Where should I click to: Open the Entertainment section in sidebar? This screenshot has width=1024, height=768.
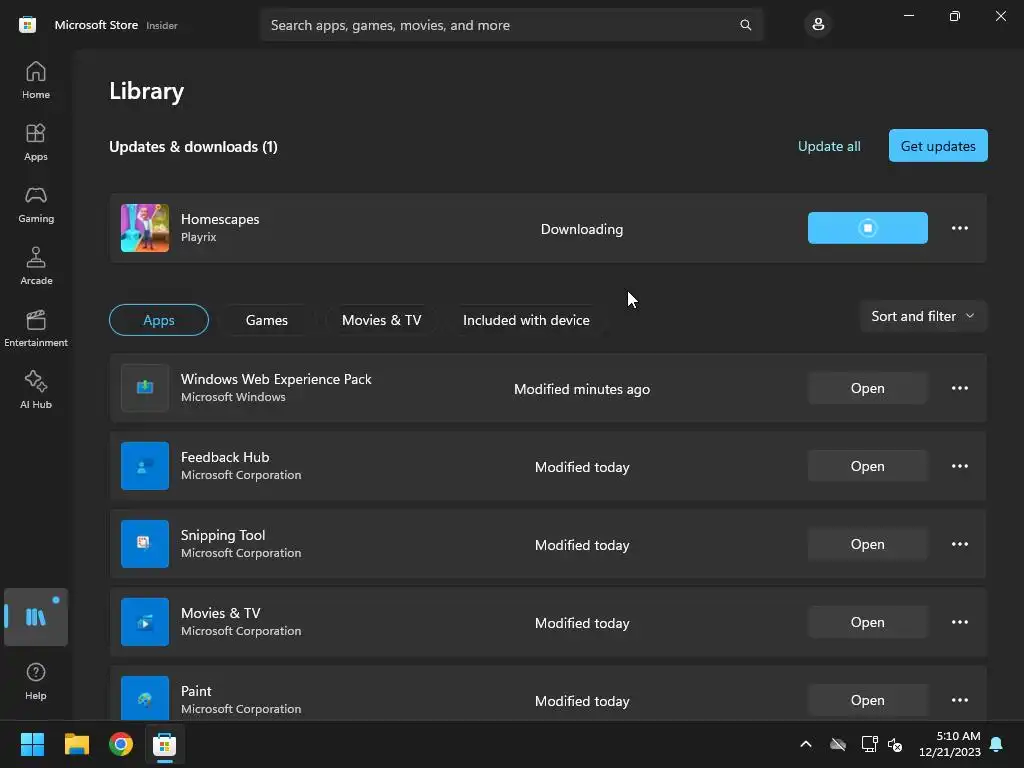point(36,328)
